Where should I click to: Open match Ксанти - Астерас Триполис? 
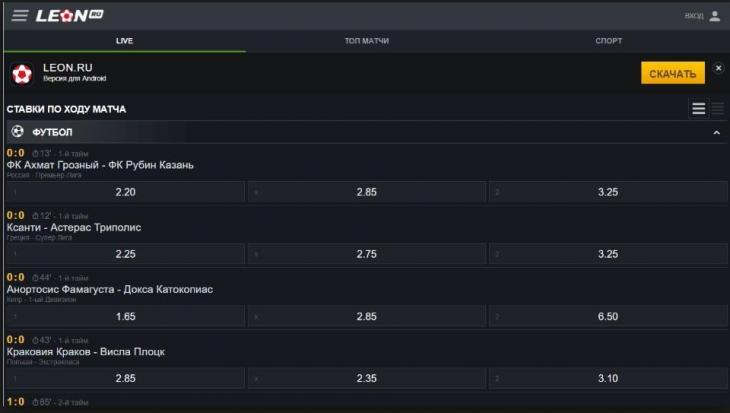(74, 227)
